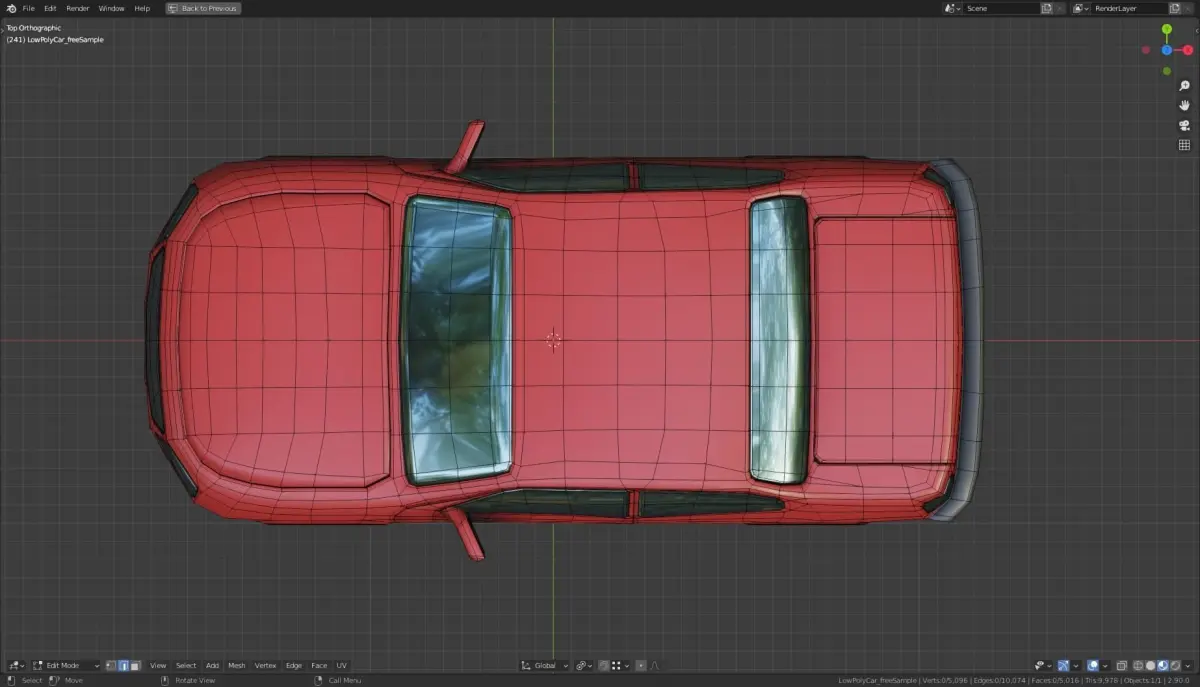Enable face select mode

coord(135,665)
